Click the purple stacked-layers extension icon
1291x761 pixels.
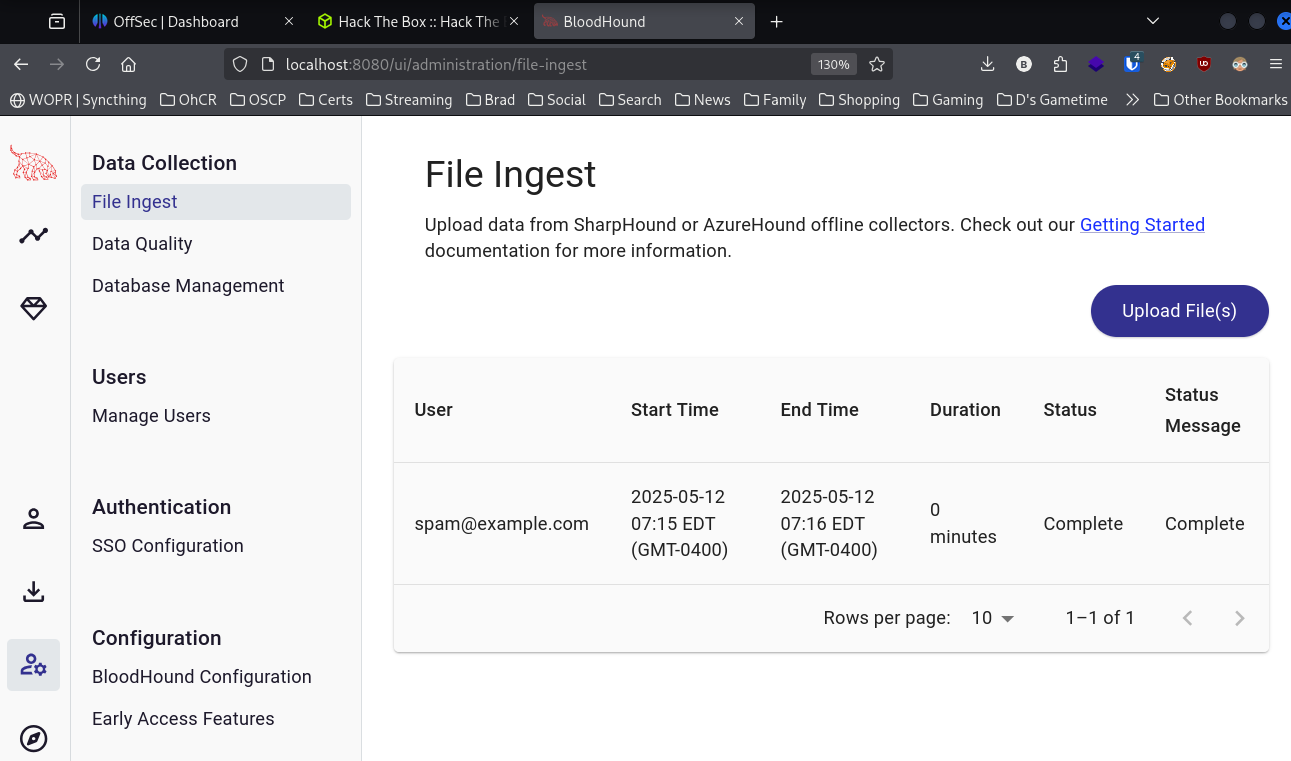coord(1096,64)
